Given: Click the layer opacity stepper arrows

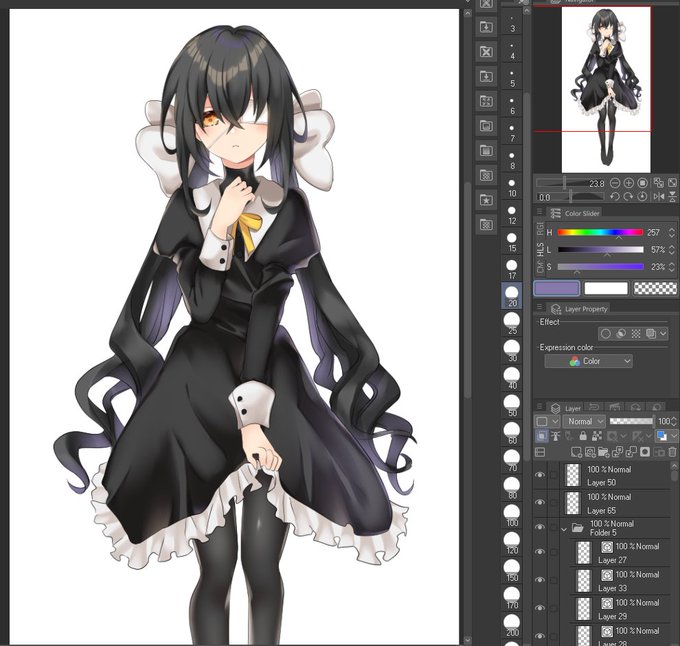Looking at the screenshot, I should pyautogui.click(x=674, y=421).
